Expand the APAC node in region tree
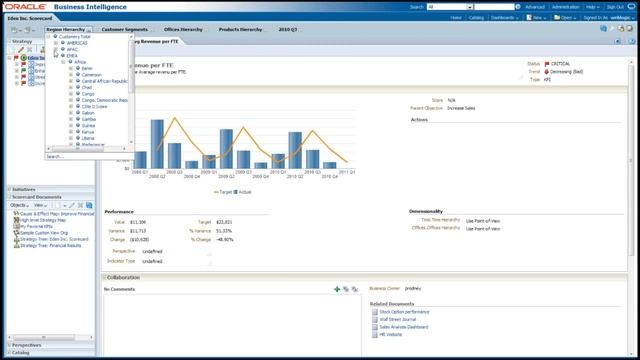This screenshot has width=640, height=360. coord(56,49)
